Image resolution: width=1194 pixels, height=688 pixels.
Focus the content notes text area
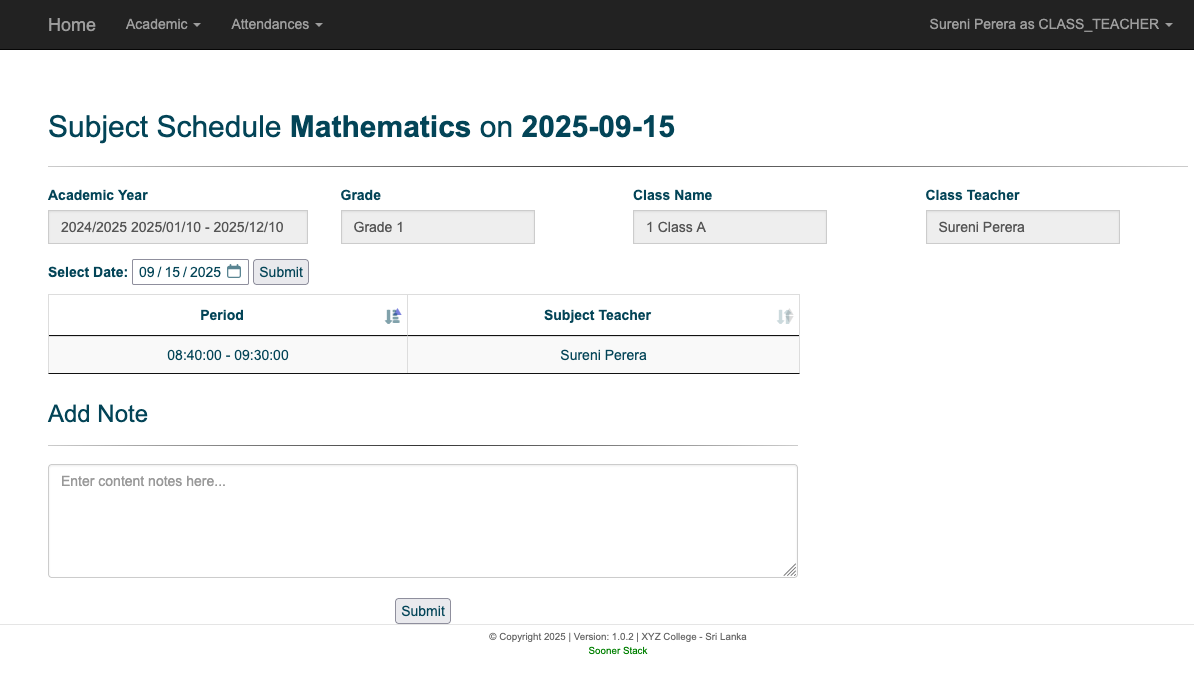[x=422, y=520]
